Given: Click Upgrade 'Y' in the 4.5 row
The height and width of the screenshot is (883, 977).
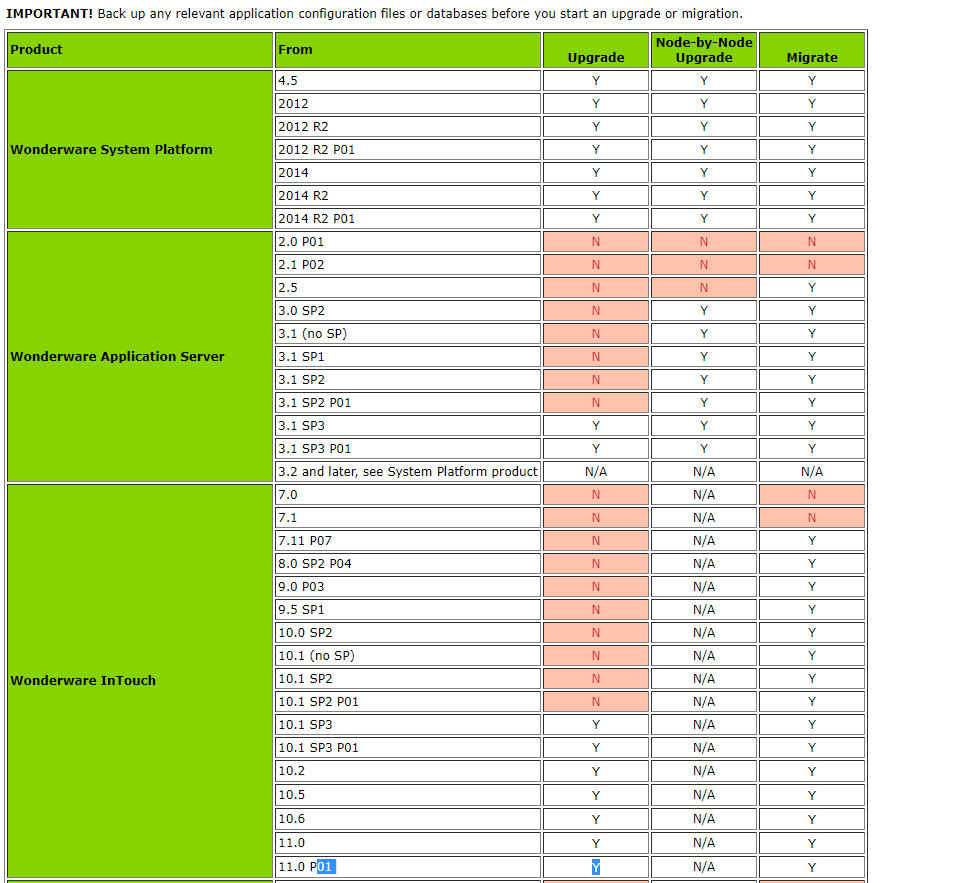Looking at the screenshot, I should coord(596,80).
